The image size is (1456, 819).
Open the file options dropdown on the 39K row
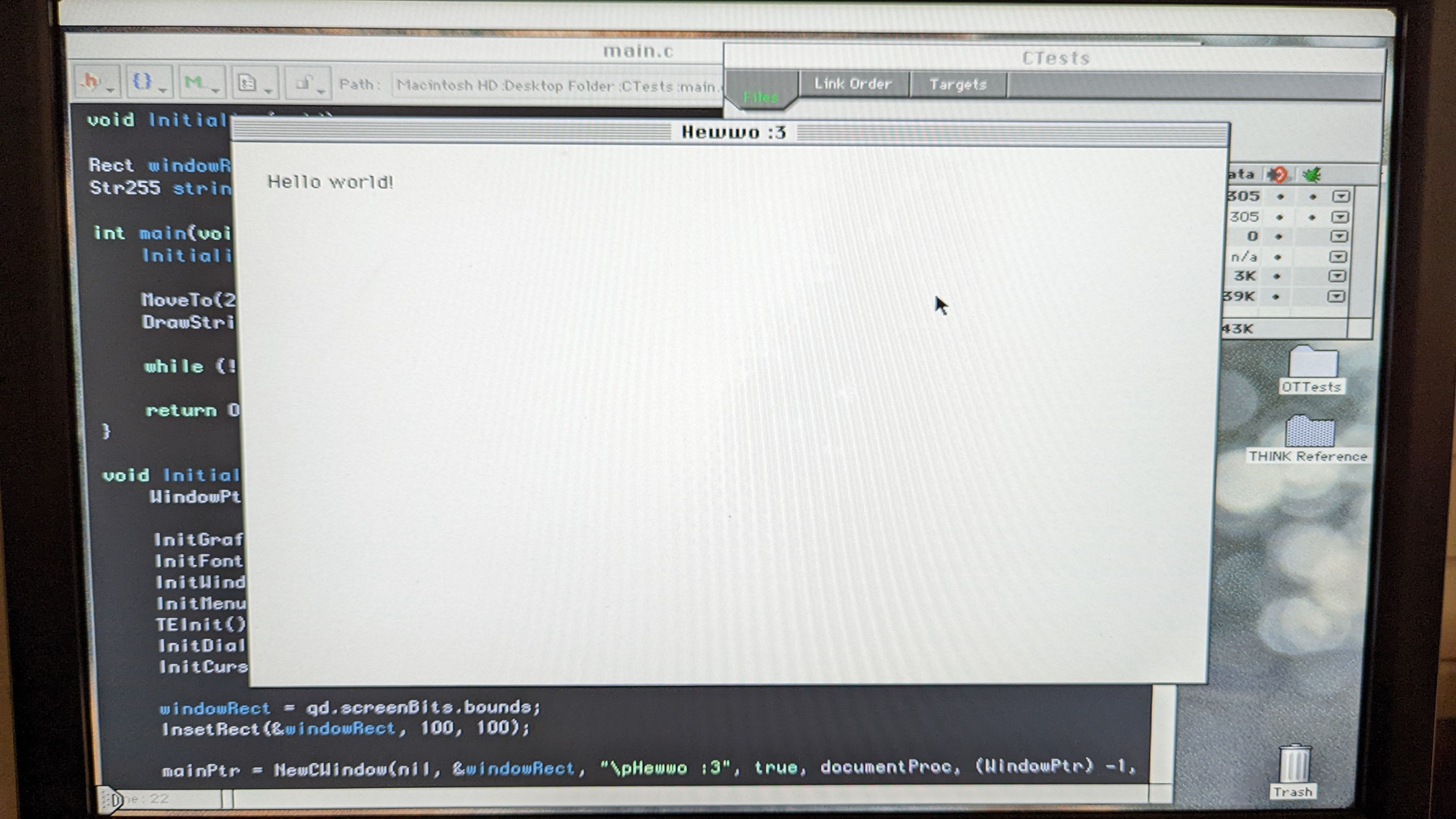tap(1338, 296)
